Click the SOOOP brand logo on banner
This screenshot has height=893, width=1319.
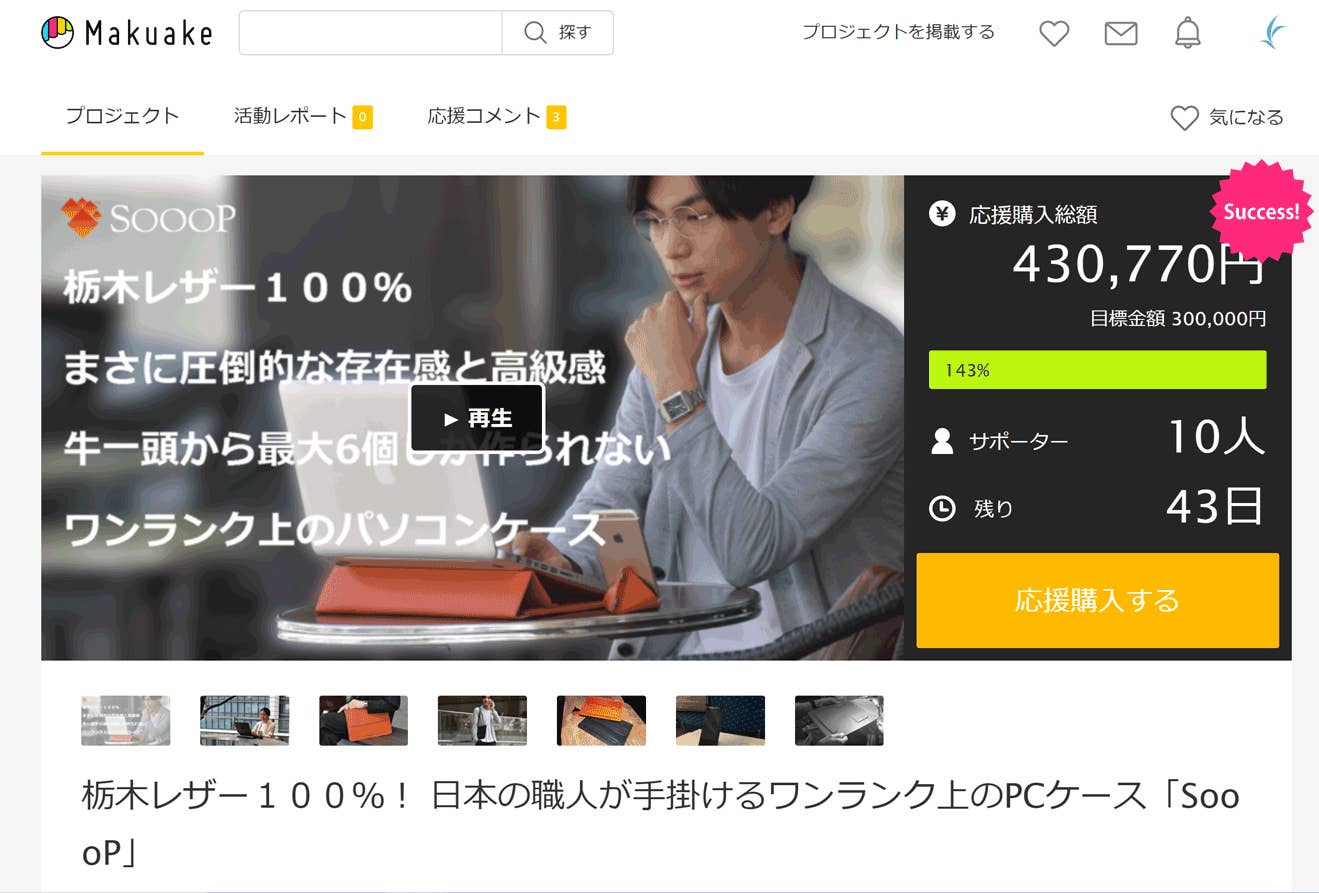[147, 218]
